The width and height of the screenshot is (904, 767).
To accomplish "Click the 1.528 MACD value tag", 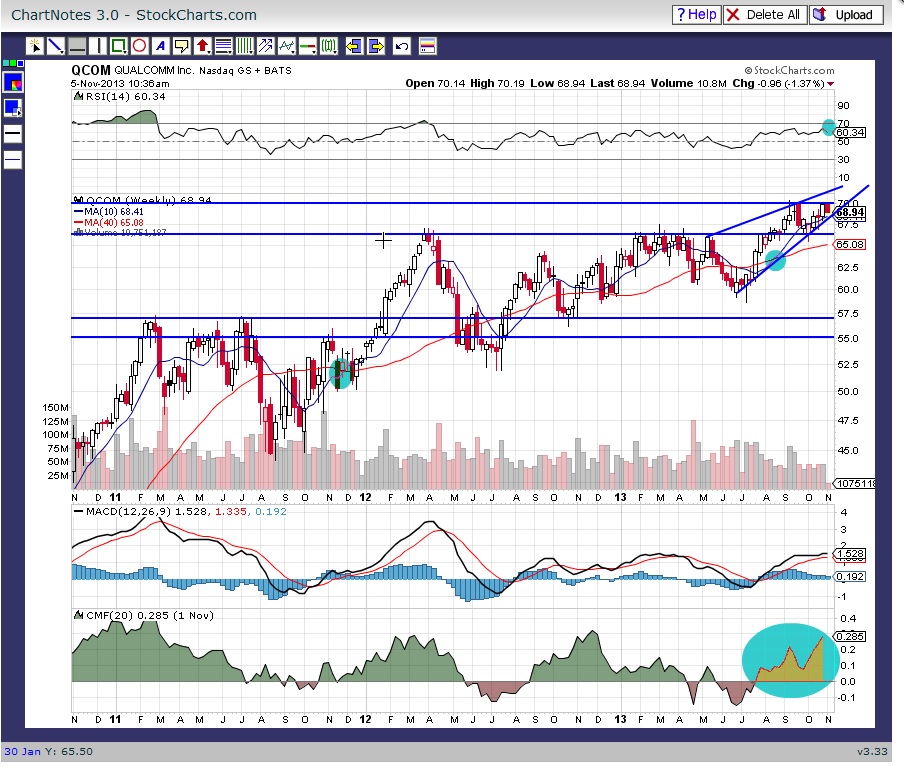I will pyautogui.click(x=850, y=554).
